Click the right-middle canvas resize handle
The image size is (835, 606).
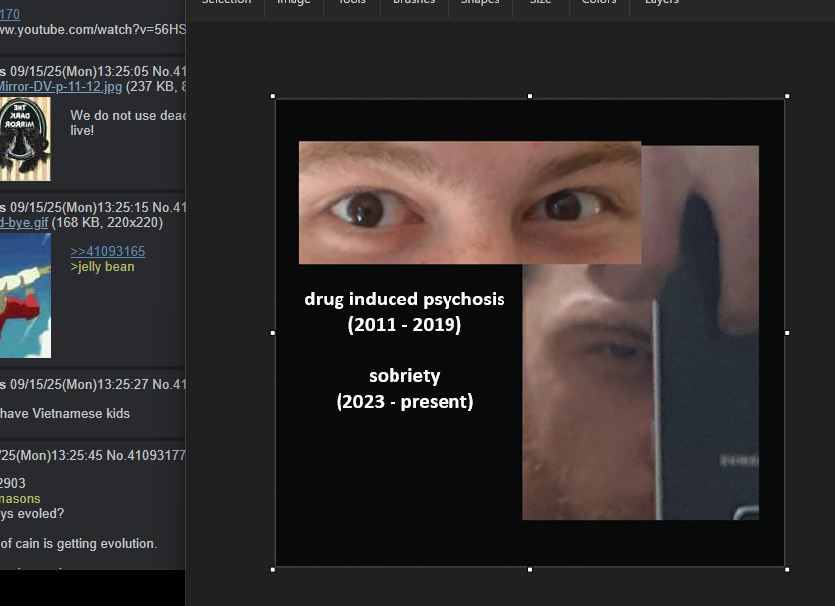(787, 333)
